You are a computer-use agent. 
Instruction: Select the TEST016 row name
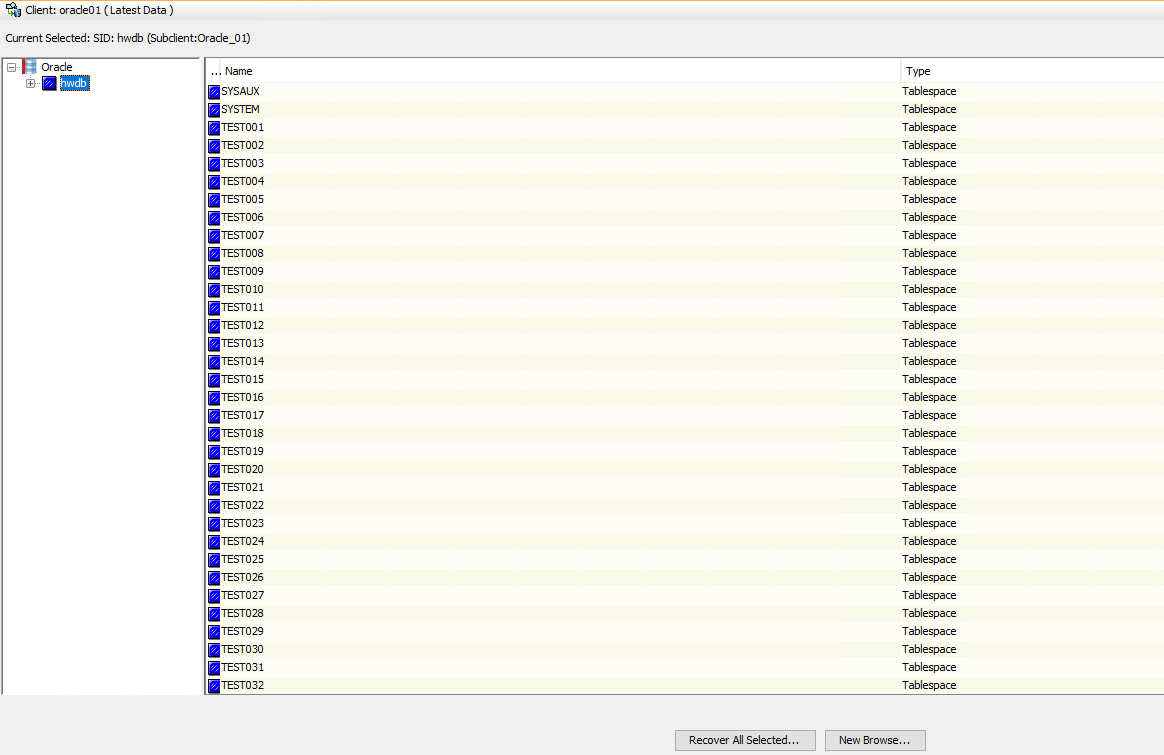(243, 398)
